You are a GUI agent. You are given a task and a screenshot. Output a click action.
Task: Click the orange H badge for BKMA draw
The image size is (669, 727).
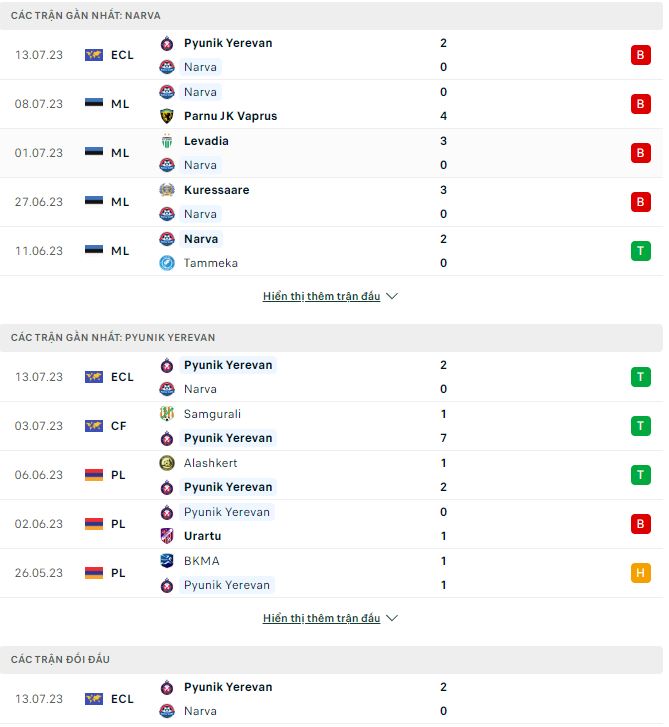(640, 573)
